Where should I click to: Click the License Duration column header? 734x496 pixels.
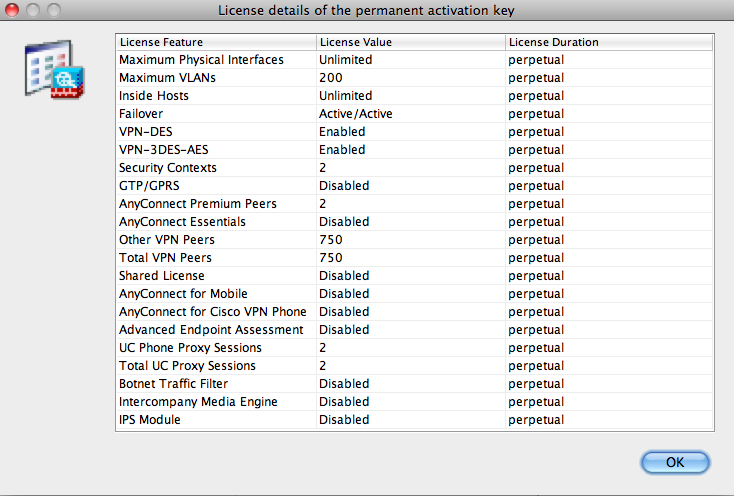click(609, 42)
